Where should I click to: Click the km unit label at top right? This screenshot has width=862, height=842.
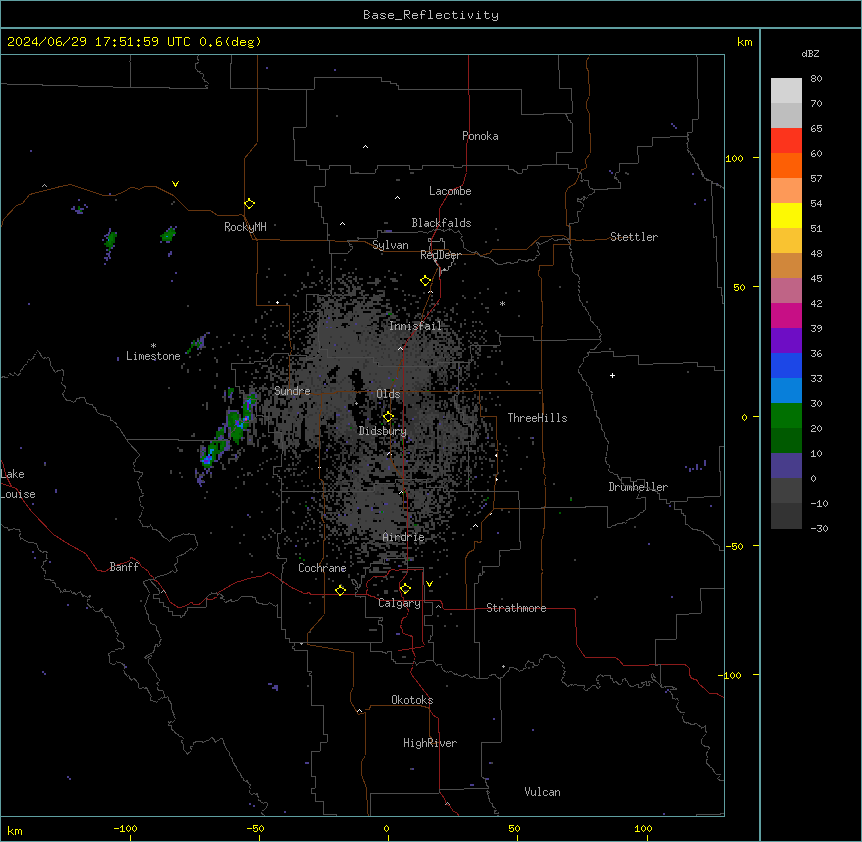coord(744,42)
